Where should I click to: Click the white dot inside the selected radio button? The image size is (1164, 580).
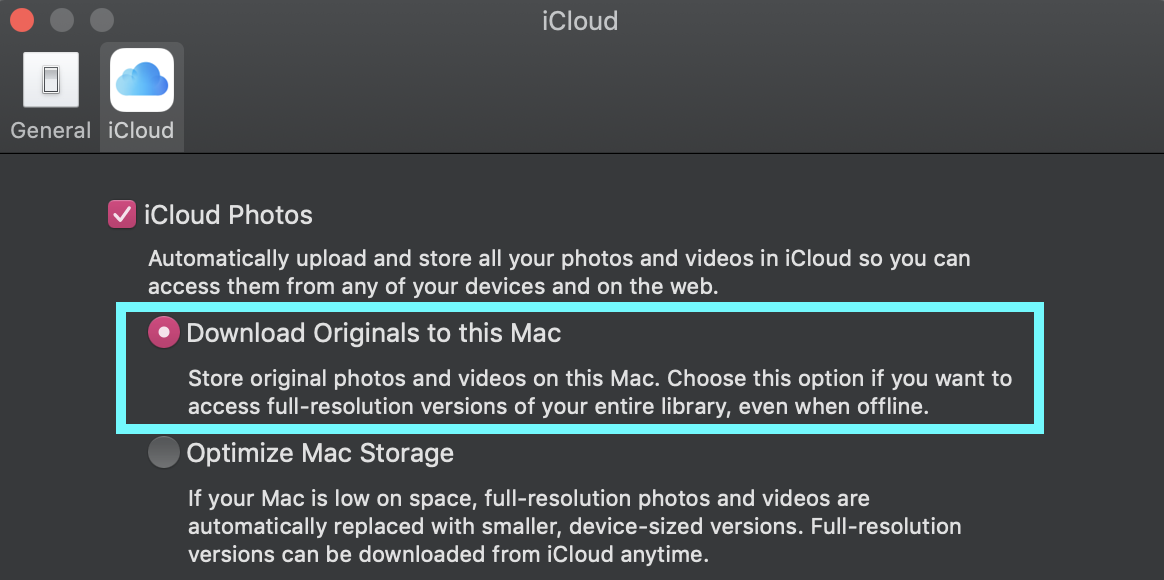pyautogui.click(x=163, y=333)
